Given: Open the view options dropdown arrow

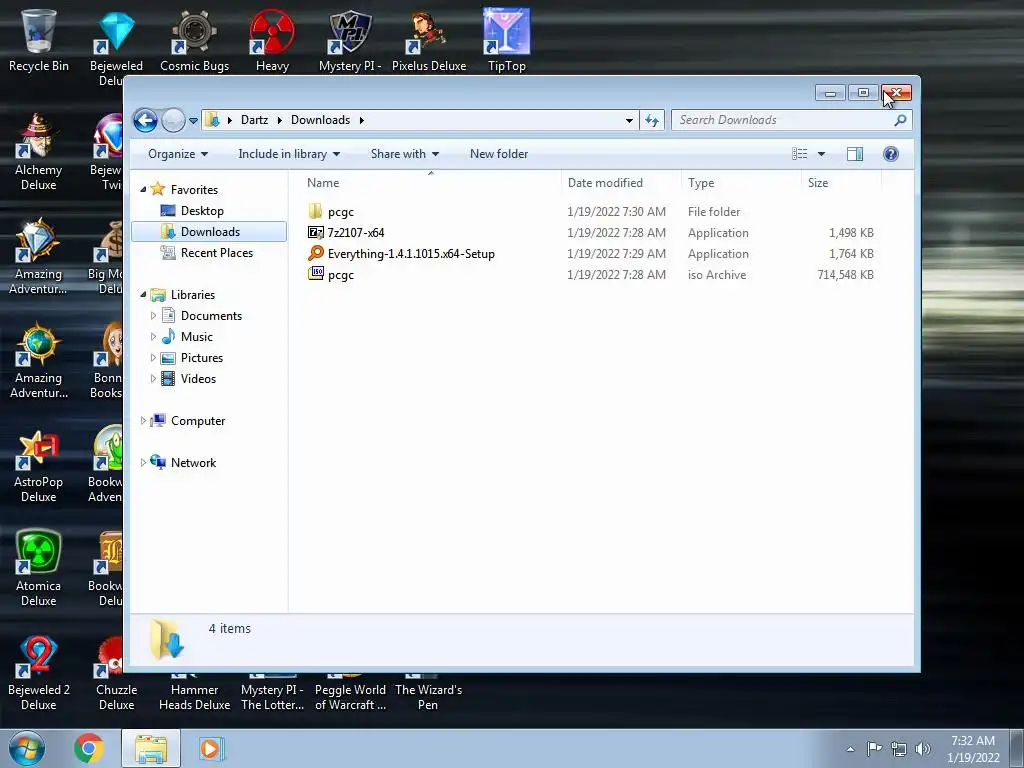Looking at the screenshot, I should [822, 154].
